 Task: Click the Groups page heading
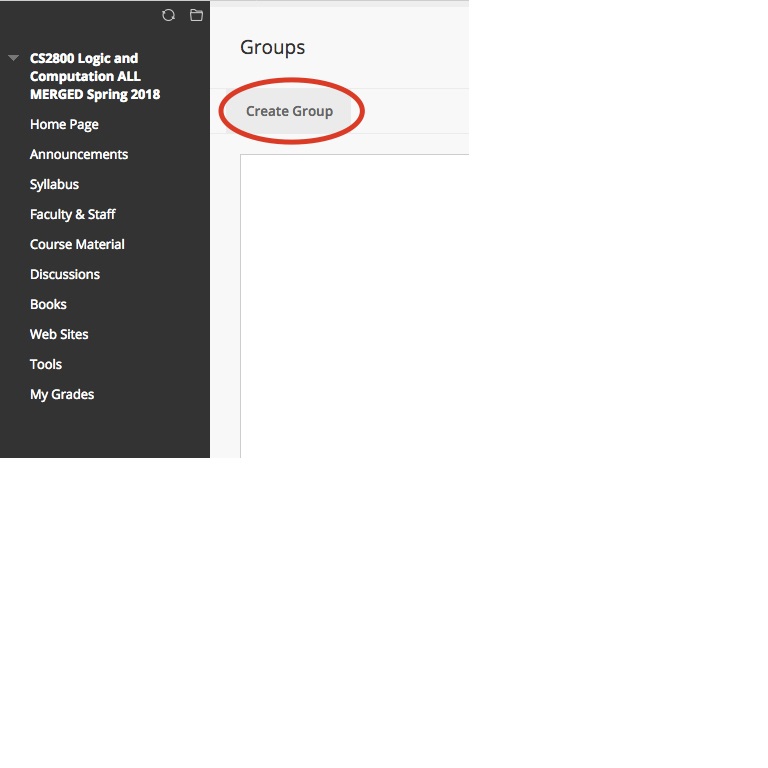[273, 47]
